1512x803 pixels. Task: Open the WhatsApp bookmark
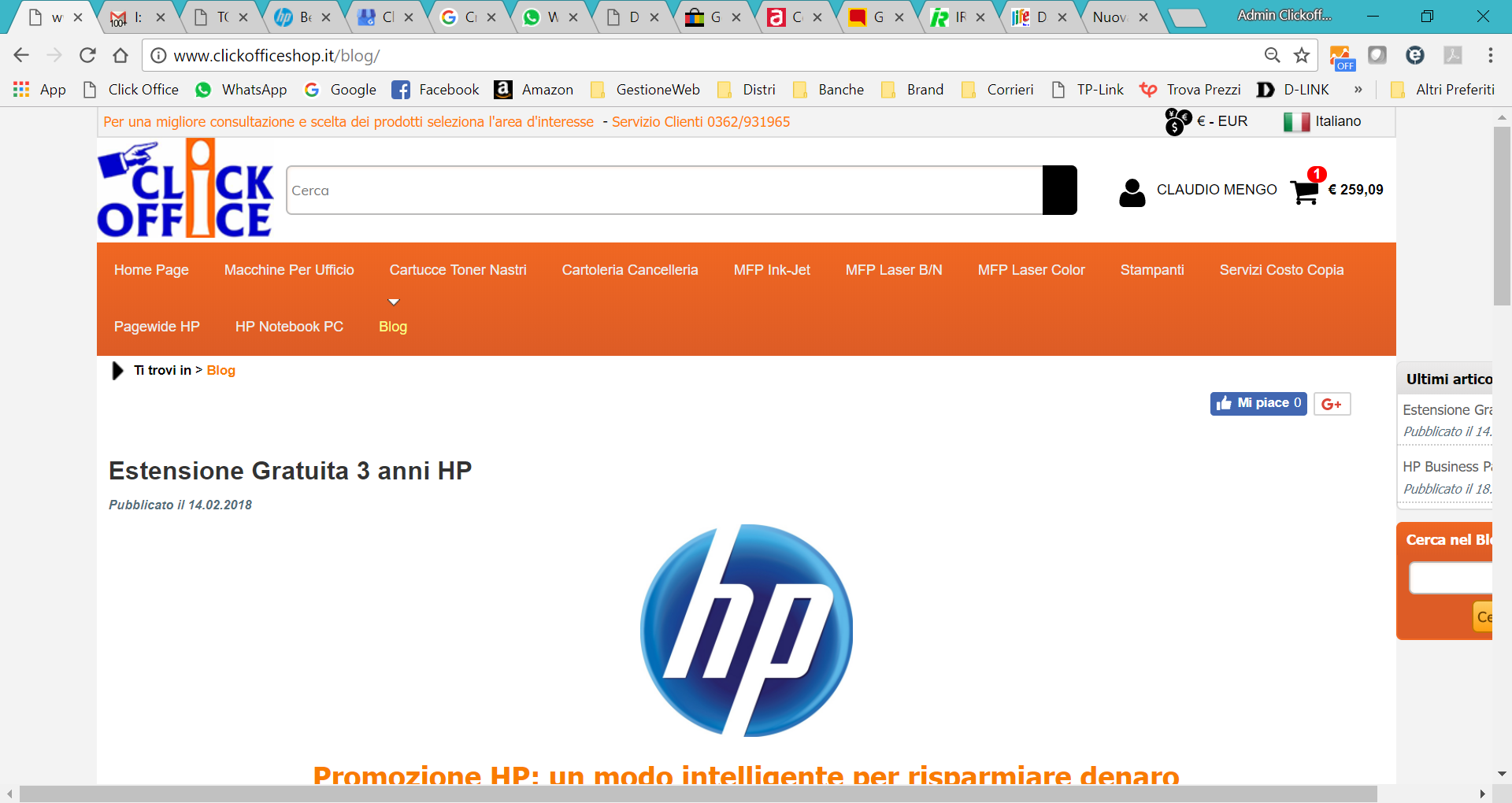click(240, 90)
